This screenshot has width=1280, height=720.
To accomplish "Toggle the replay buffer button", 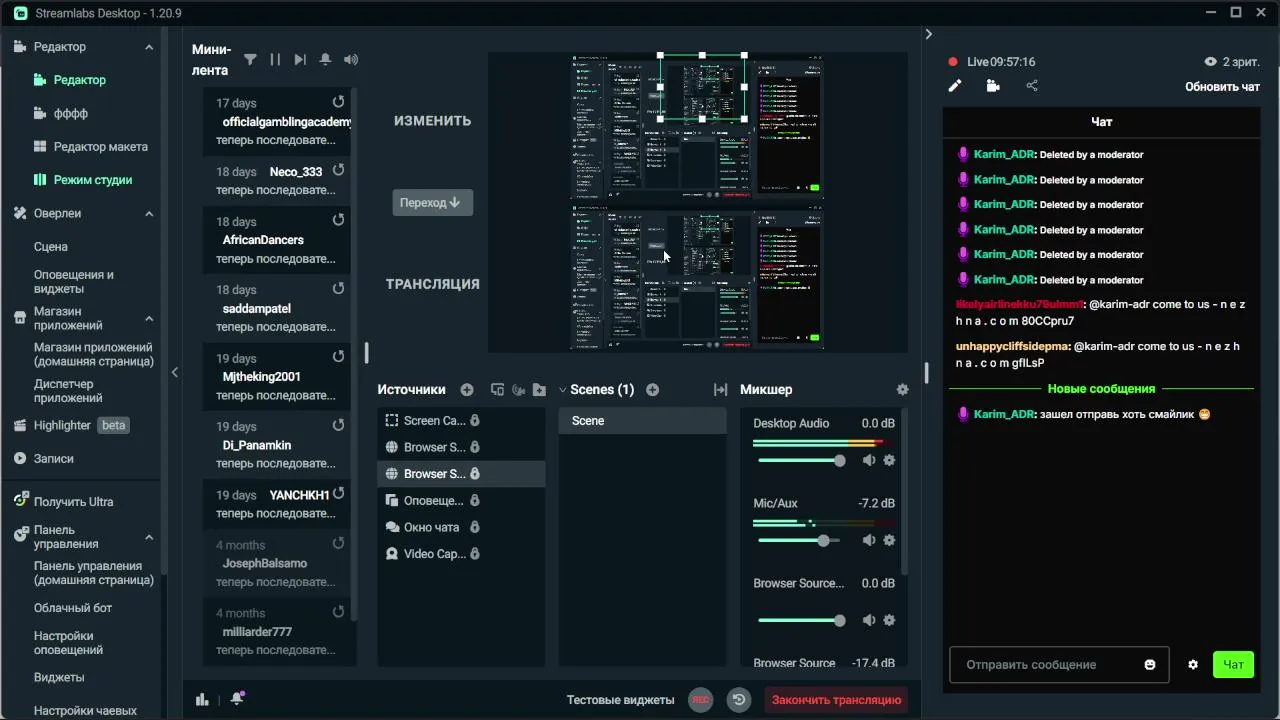I will tap(739, 700).
